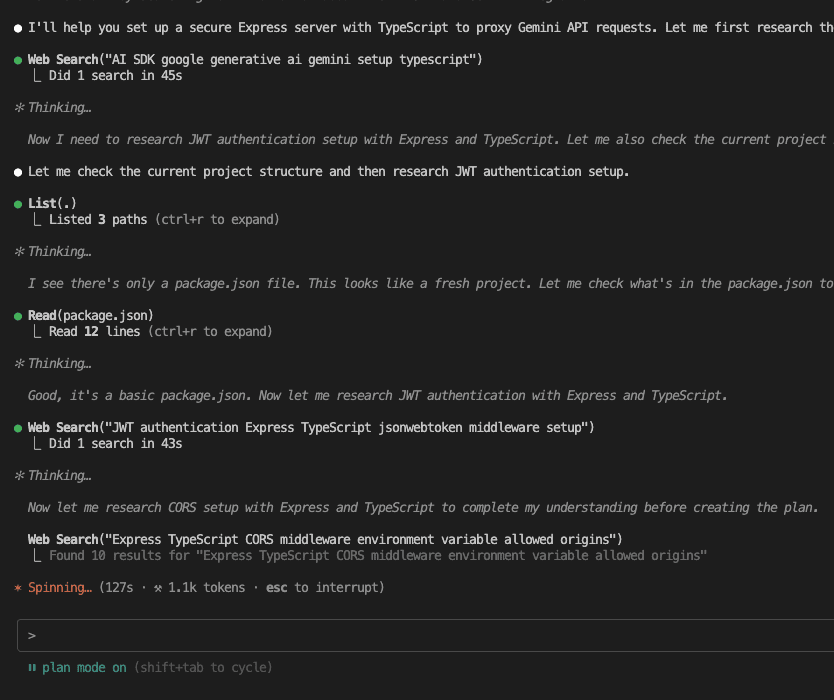Click the pause icon beside plan mode on
The image size is (834, 700).
click(x=32, y=668)
